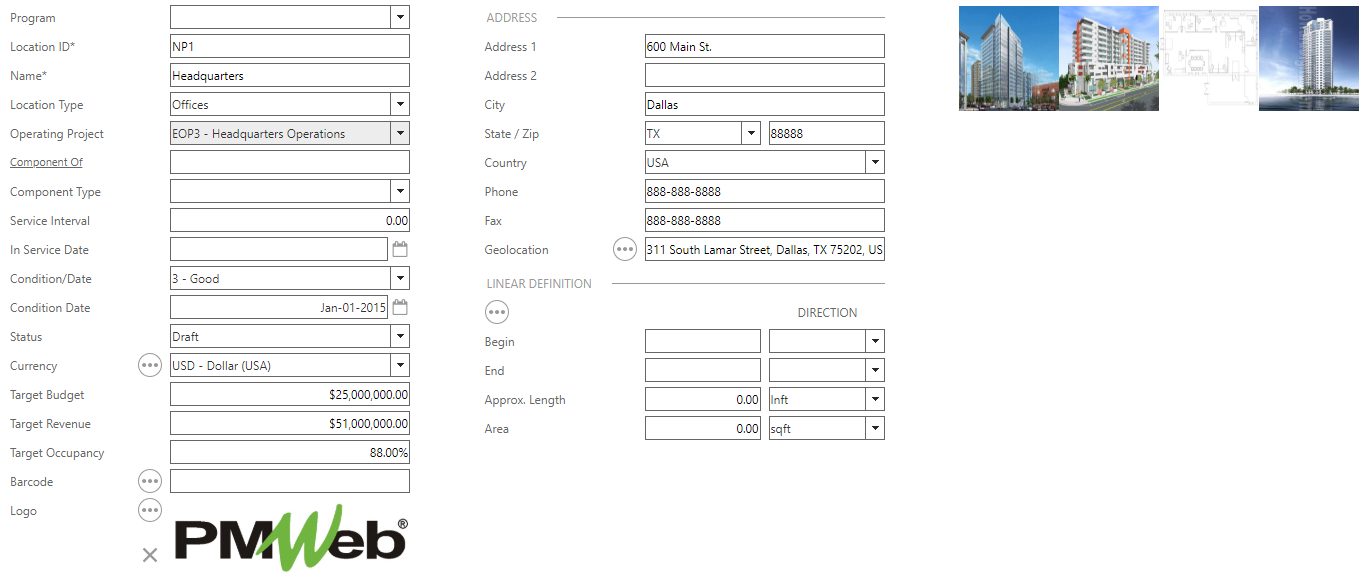Click the Component Of link
The width and height of the screenshot is (1366, 586).
pos(46,163)
